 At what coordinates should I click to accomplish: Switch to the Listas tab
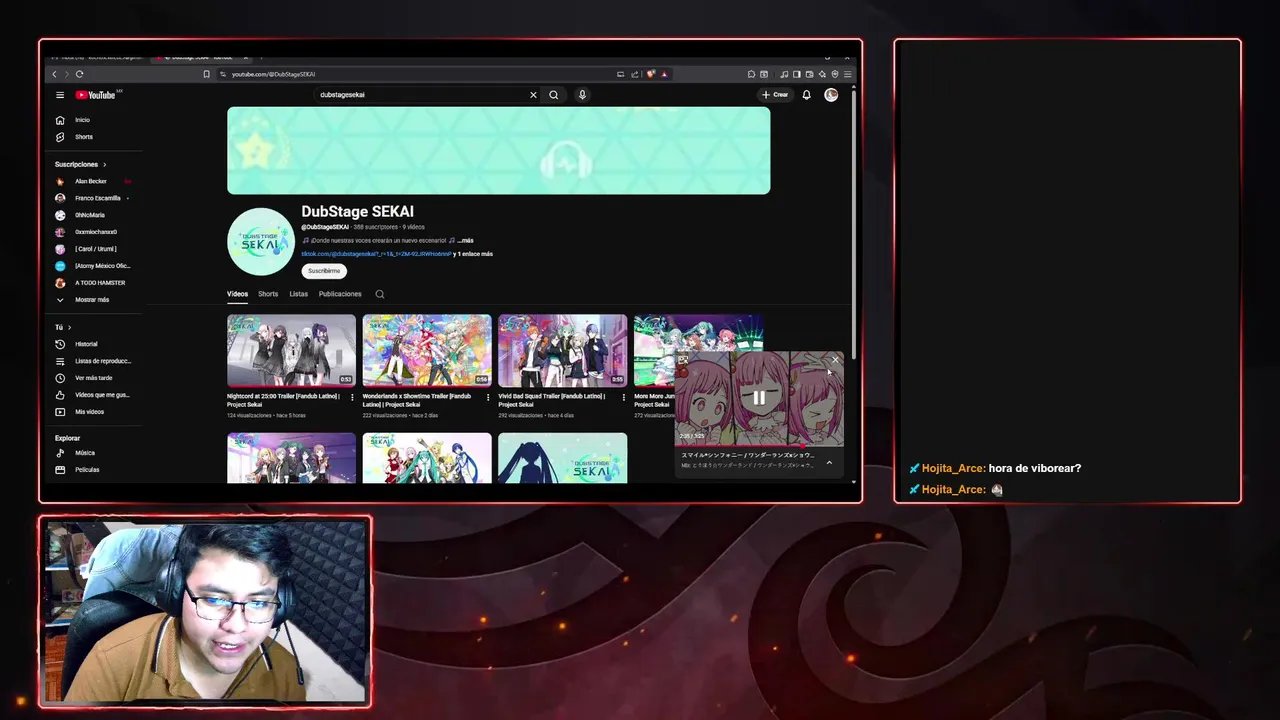point(298,294)
